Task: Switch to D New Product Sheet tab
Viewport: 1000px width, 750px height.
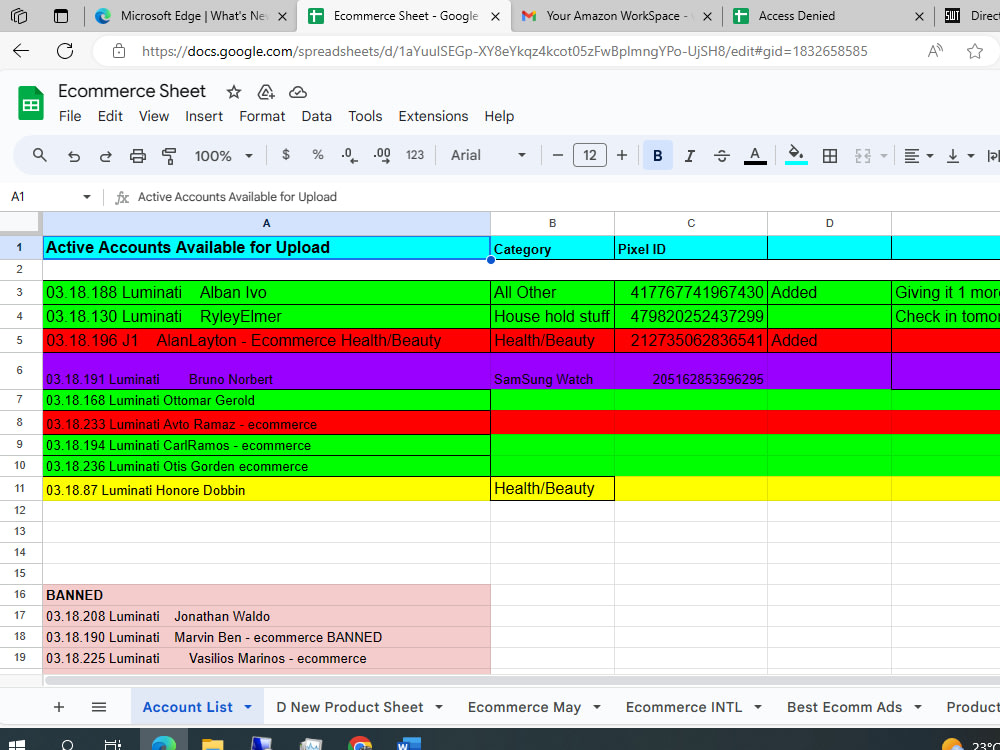Action: click(349, 707)
